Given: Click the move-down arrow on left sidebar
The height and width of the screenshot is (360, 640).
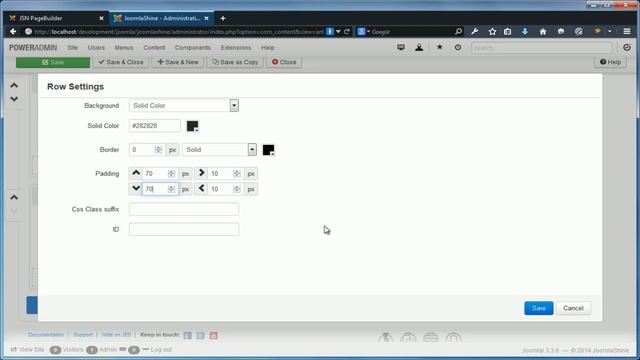Looking at the screenshot, I should (14, 99).
